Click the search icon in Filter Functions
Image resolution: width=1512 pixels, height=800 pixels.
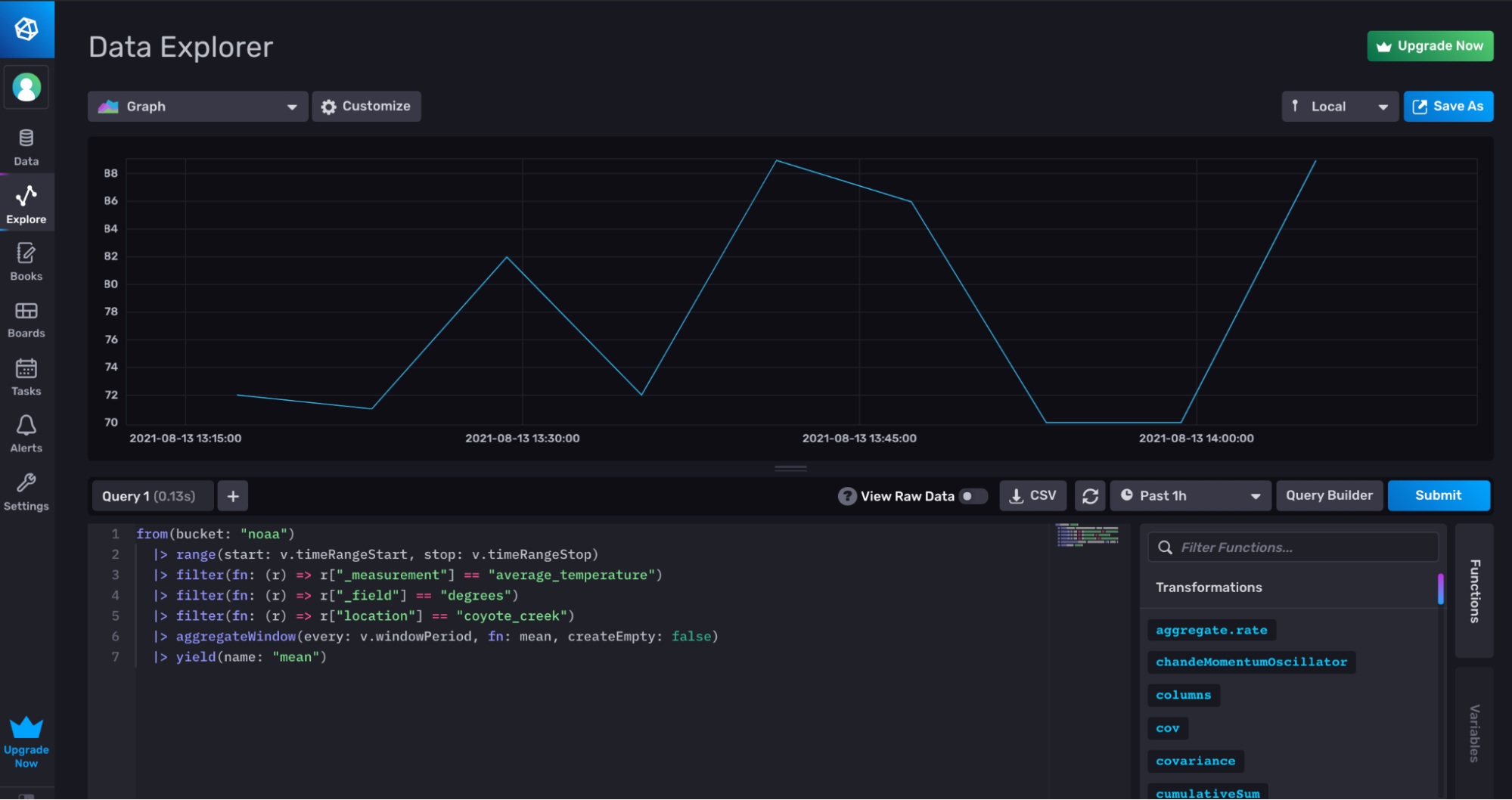[x=1165, y=547]
